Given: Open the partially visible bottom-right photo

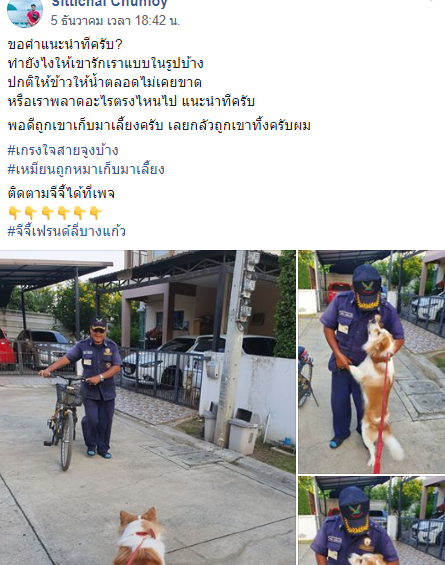Looking at the screenshot, I should click(371, 521).
